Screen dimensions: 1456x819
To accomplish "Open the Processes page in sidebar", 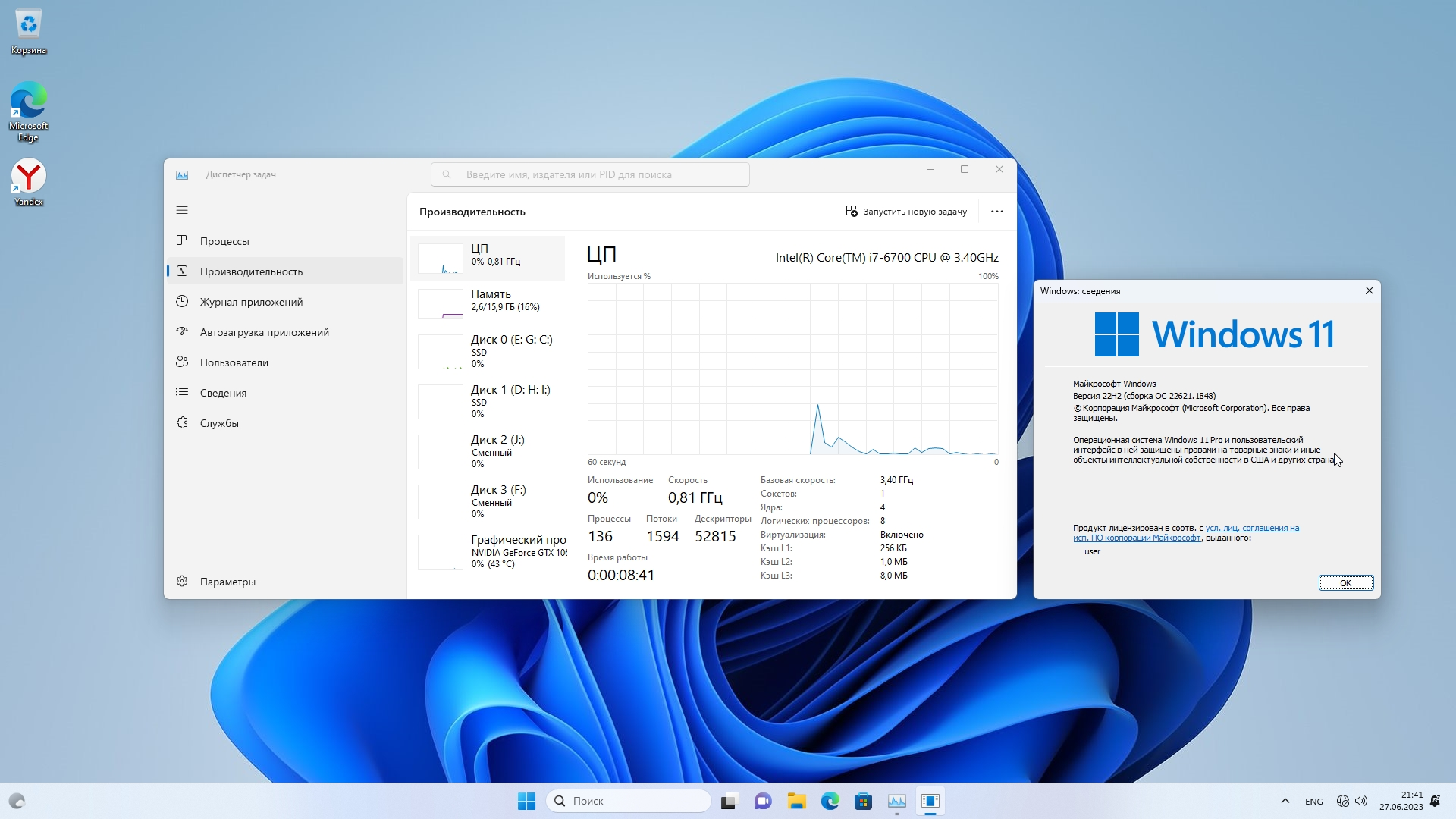I will 224,241.
